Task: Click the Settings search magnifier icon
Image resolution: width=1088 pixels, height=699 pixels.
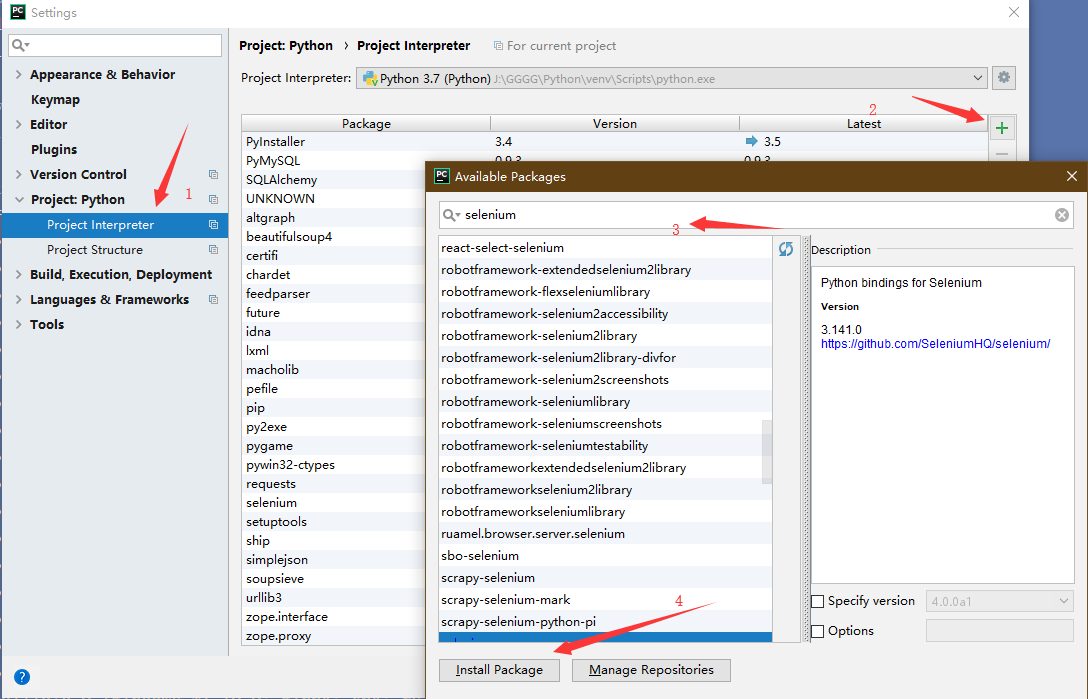Action: coord(20,45)
